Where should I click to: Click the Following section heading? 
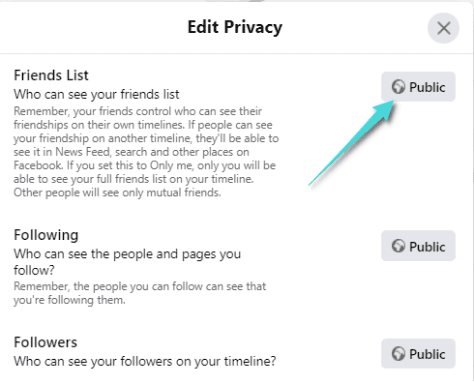pos(46,235)
